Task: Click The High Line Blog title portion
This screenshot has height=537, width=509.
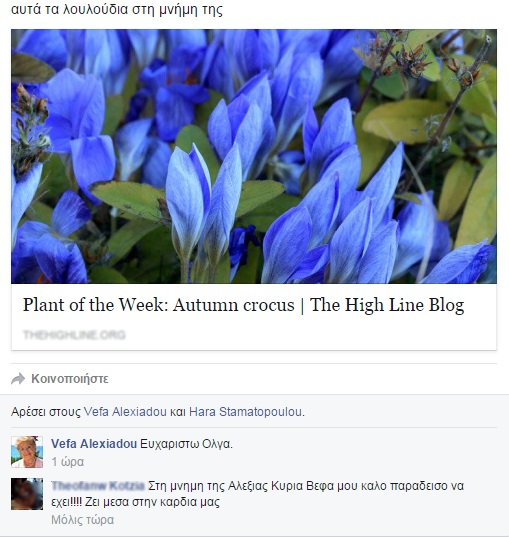Action: coord(387,305)
